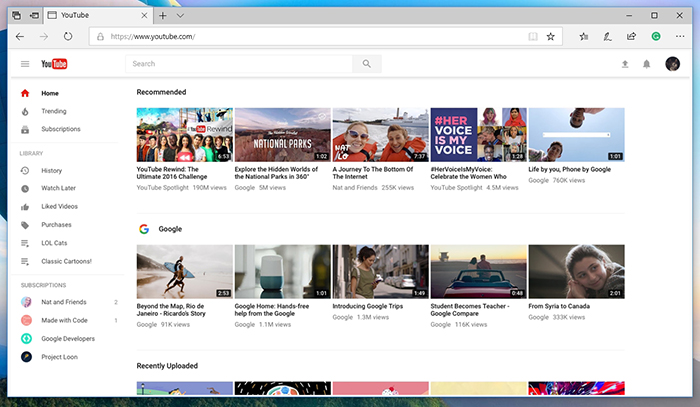Click 'Explore the Hidden Worlds' video title

[x=276, y=173]
